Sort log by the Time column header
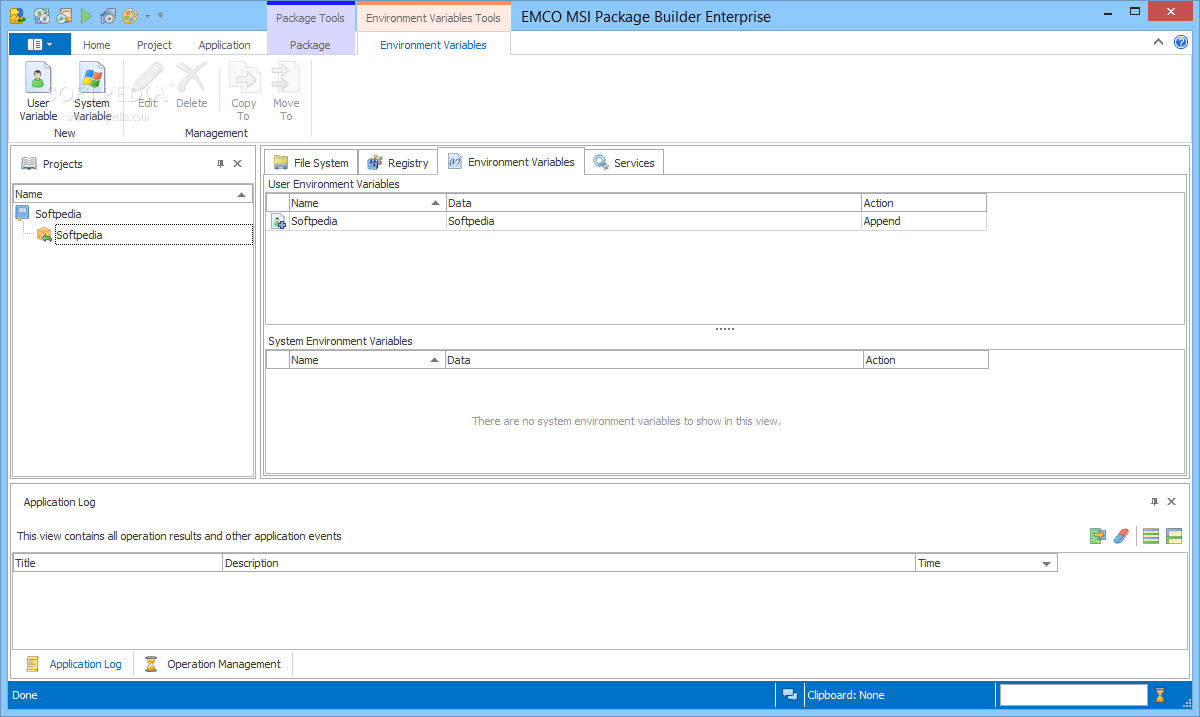This screenshot has height=717, width=1200. pos(986,563)
